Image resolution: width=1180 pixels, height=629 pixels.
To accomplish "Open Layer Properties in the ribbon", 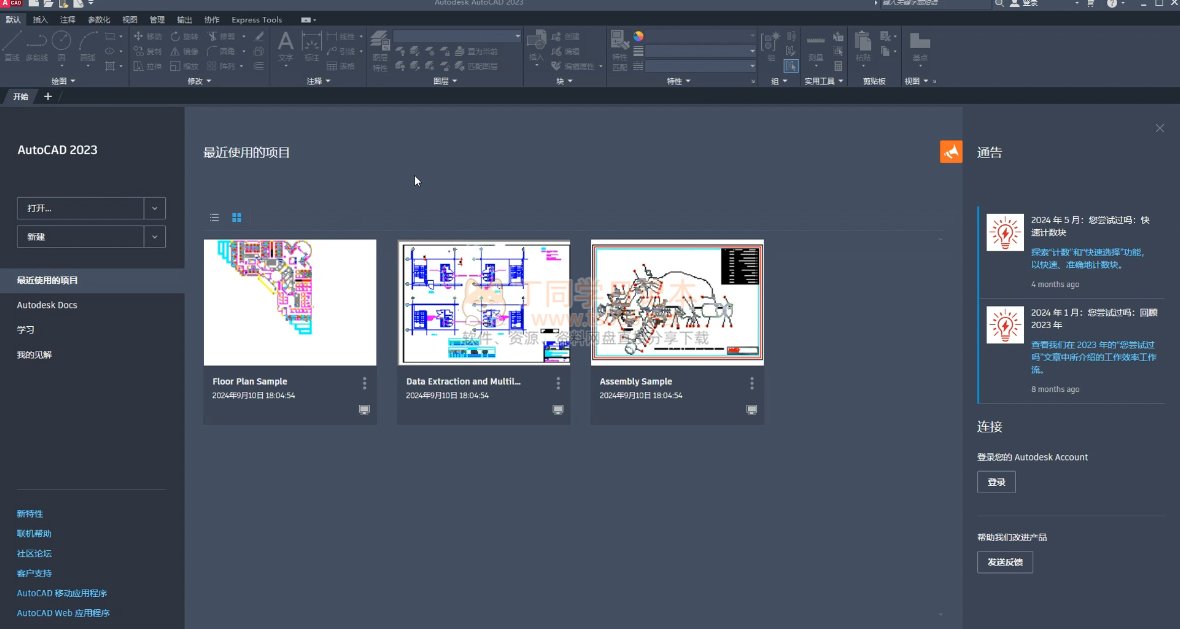I will pyautogui.click(x=380, y=47).
